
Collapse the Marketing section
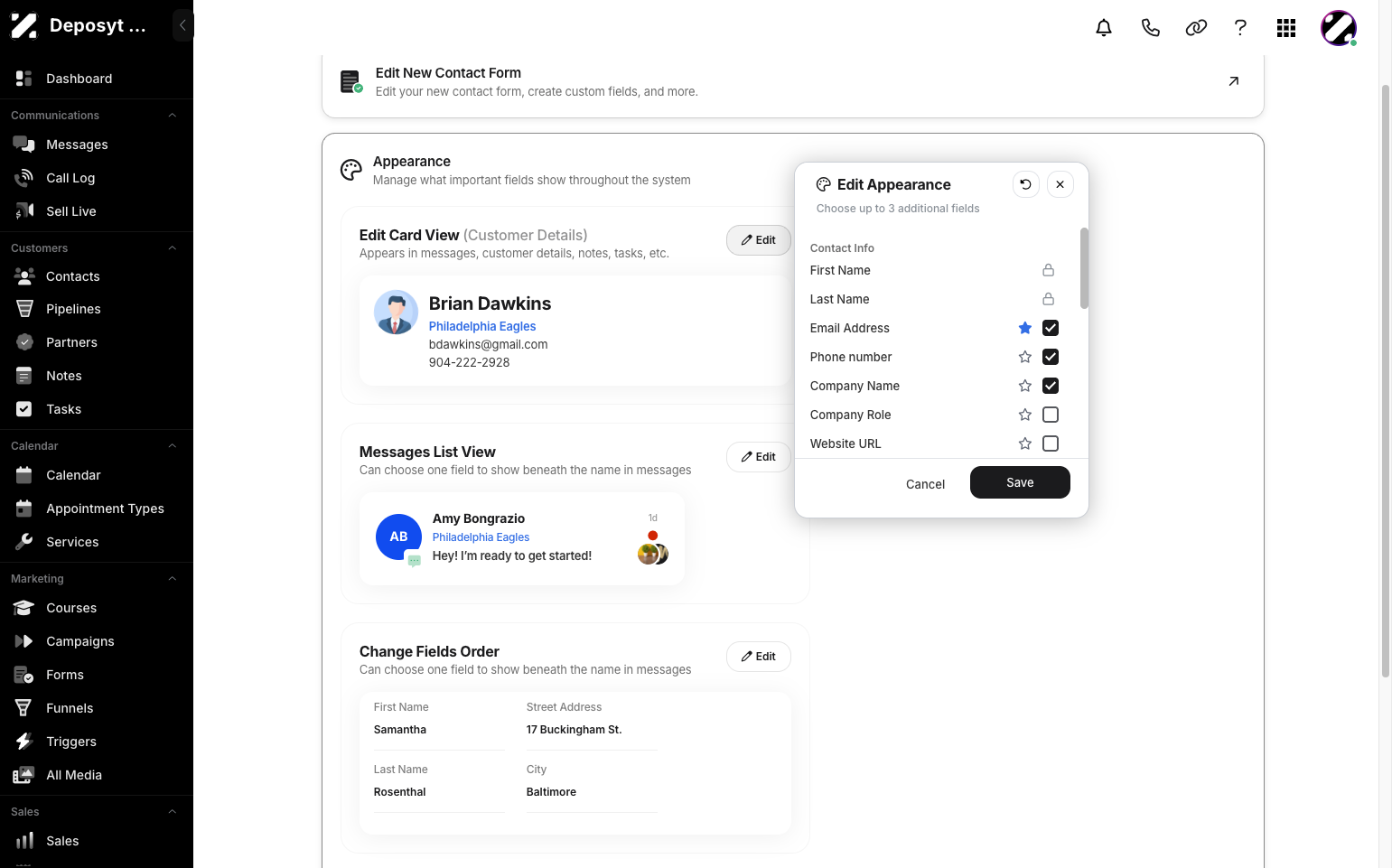click(x=172, y=579)
